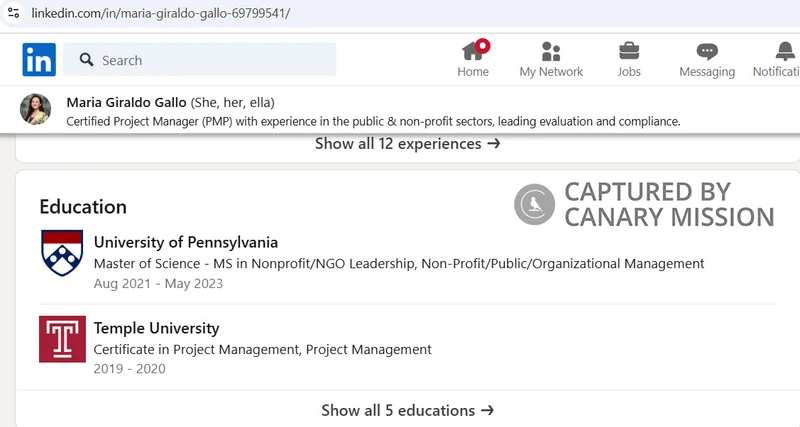Screen dimensions: 800x427
Task: Show all 5 educations
Action: click(407, 410)
